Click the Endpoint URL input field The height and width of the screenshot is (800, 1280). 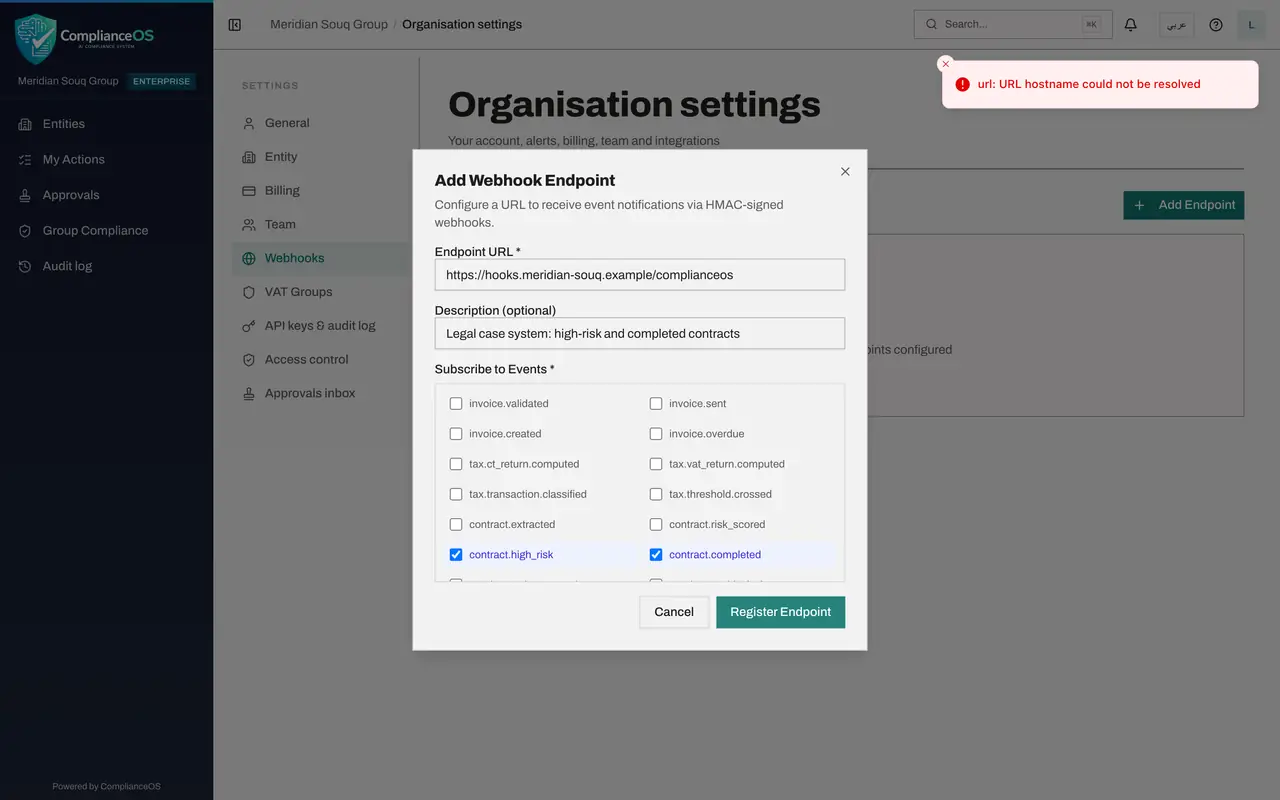click(640, 275)
